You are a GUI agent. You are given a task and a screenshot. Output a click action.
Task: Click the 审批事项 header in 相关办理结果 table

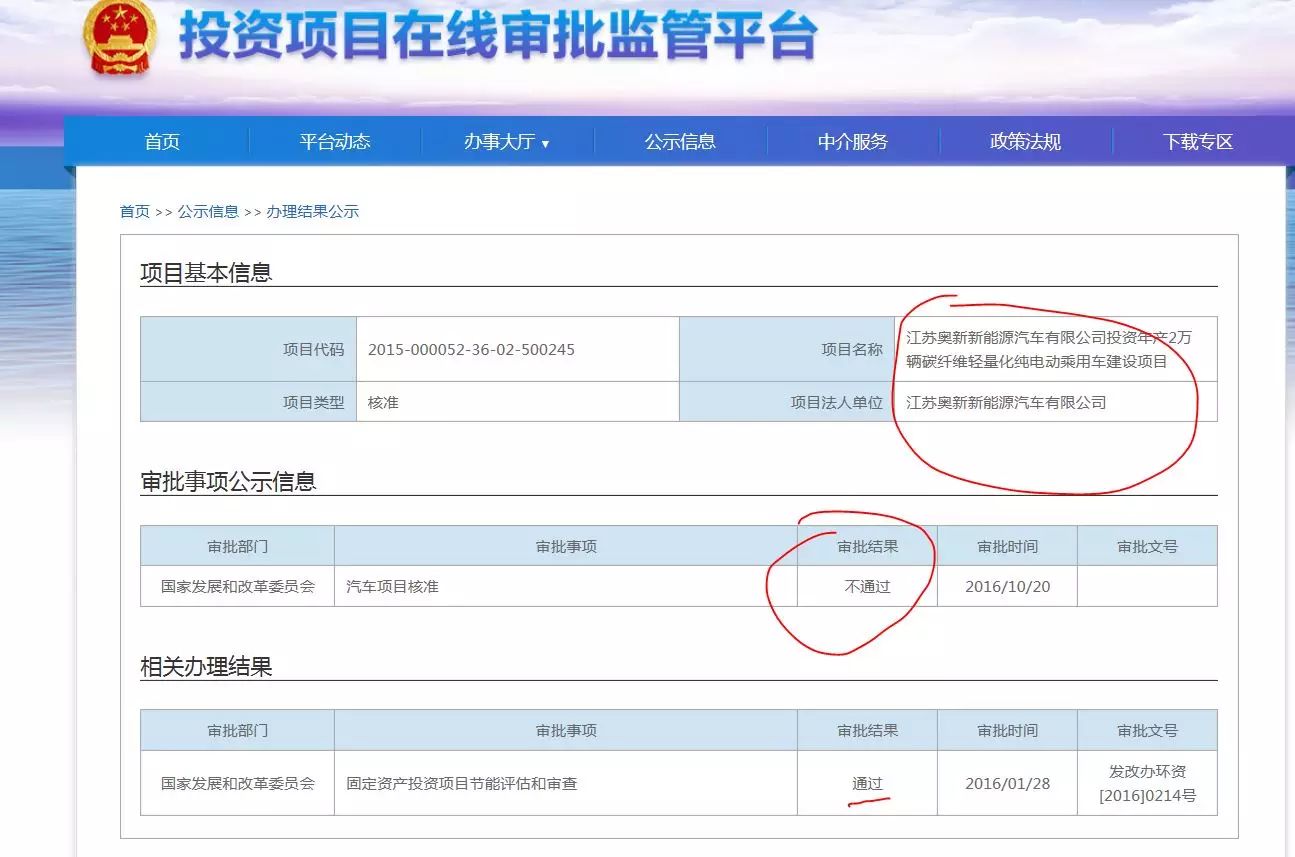(x=566, y=731)
